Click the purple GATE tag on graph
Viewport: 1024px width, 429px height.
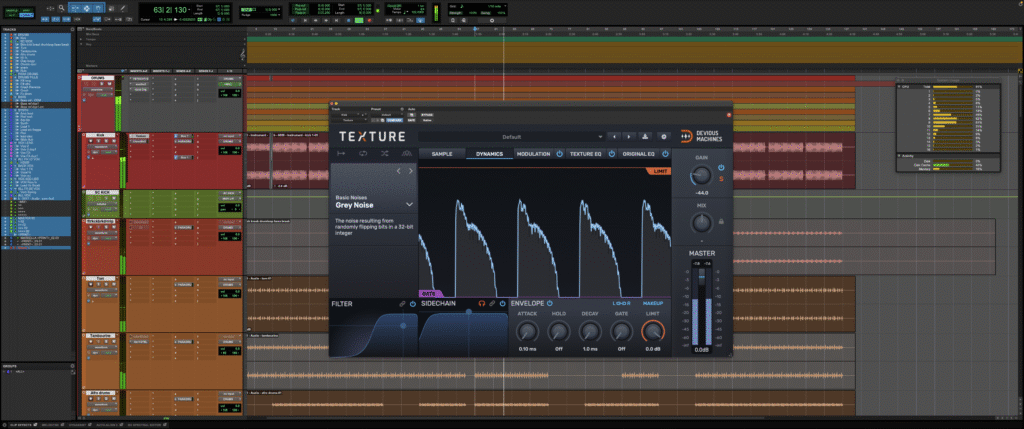click(429, 293)
